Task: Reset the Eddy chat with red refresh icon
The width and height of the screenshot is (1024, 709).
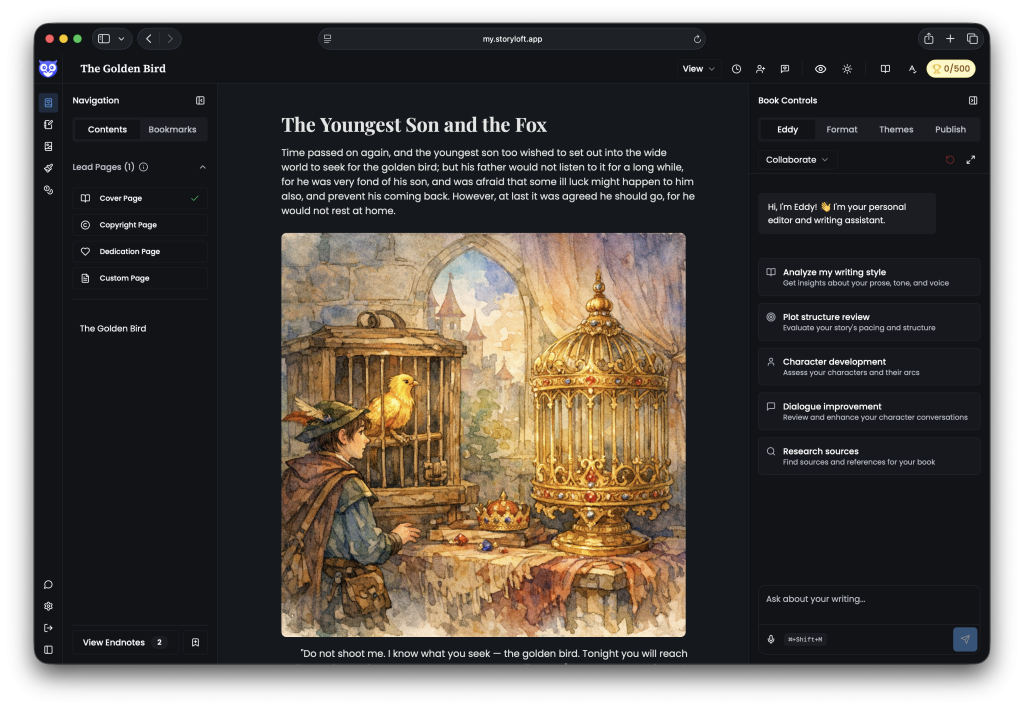Action: click(x=950, y=160)
